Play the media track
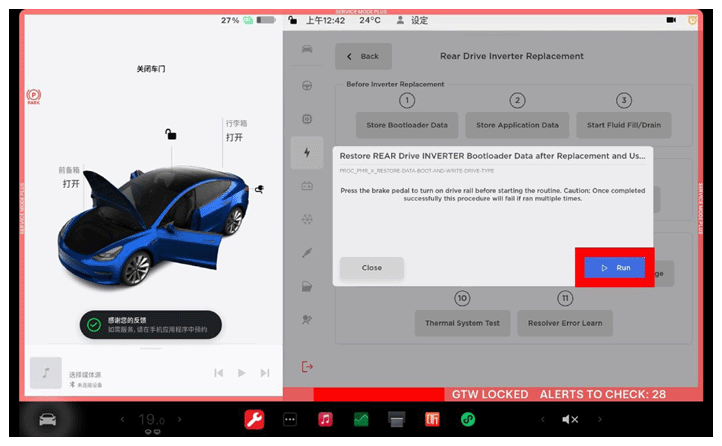The image size is (722, 446). click(241, 373)
